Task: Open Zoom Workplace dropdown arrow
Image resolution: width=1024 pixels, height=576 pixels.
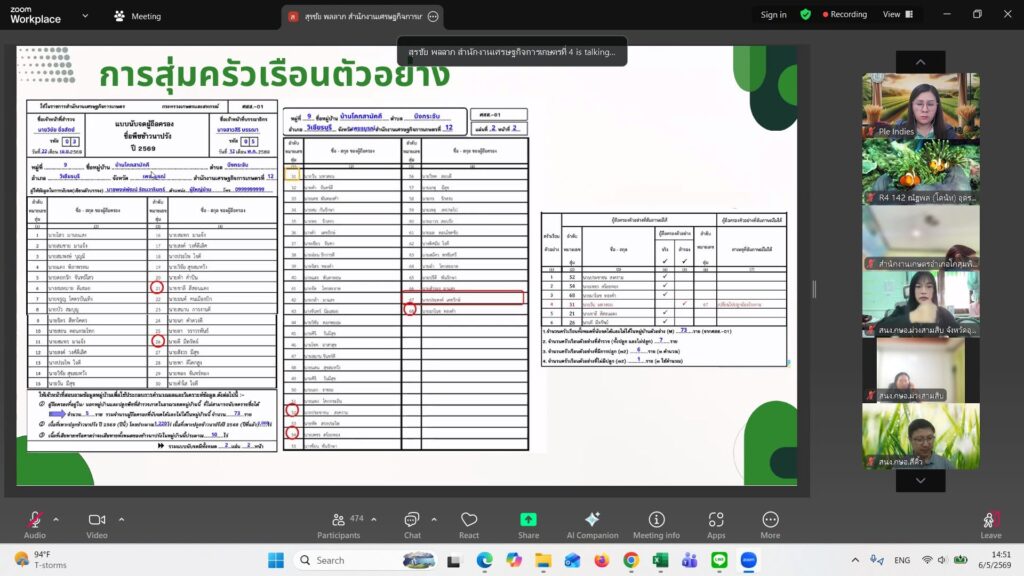Action: 85,16
